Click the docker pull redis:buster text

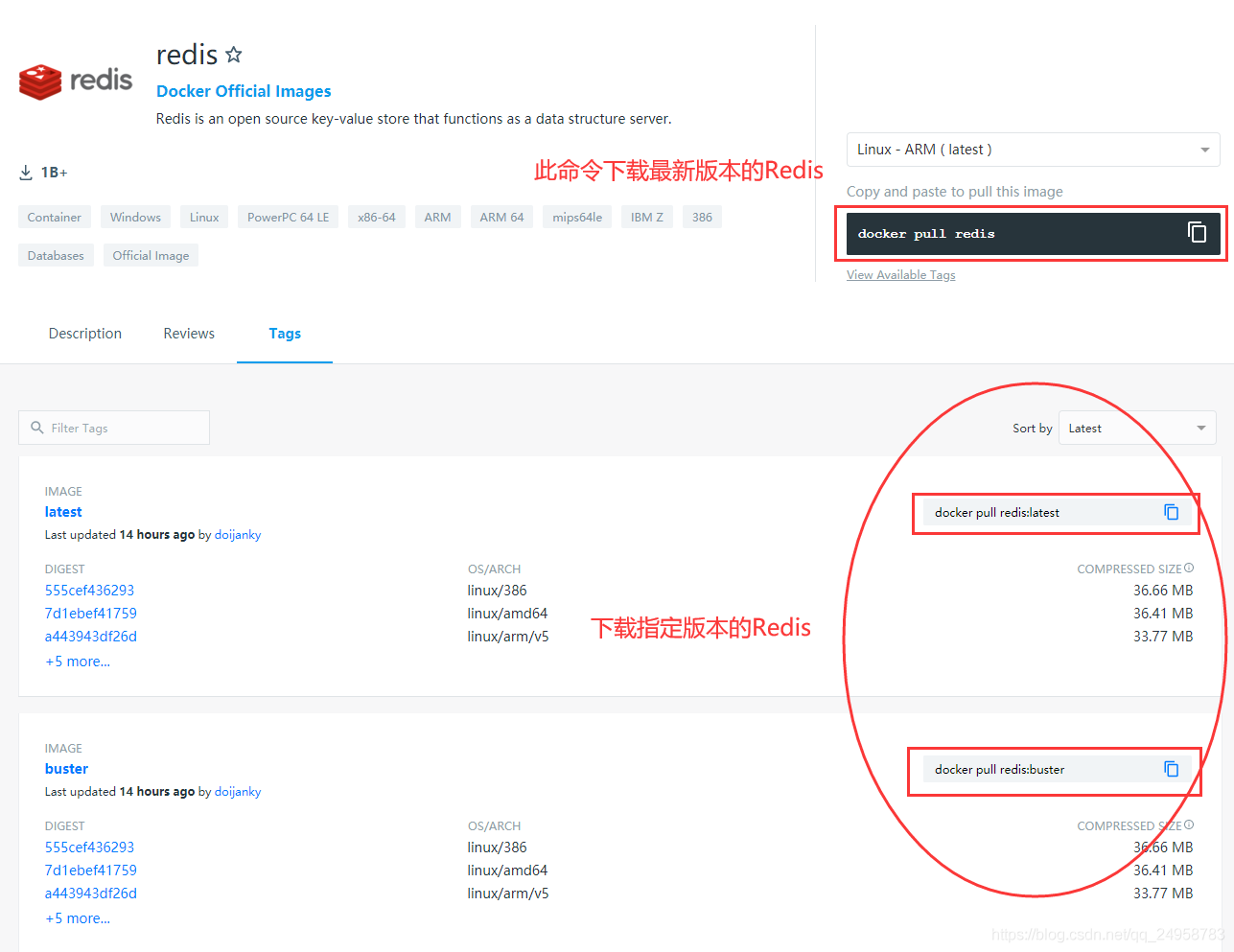999,769
